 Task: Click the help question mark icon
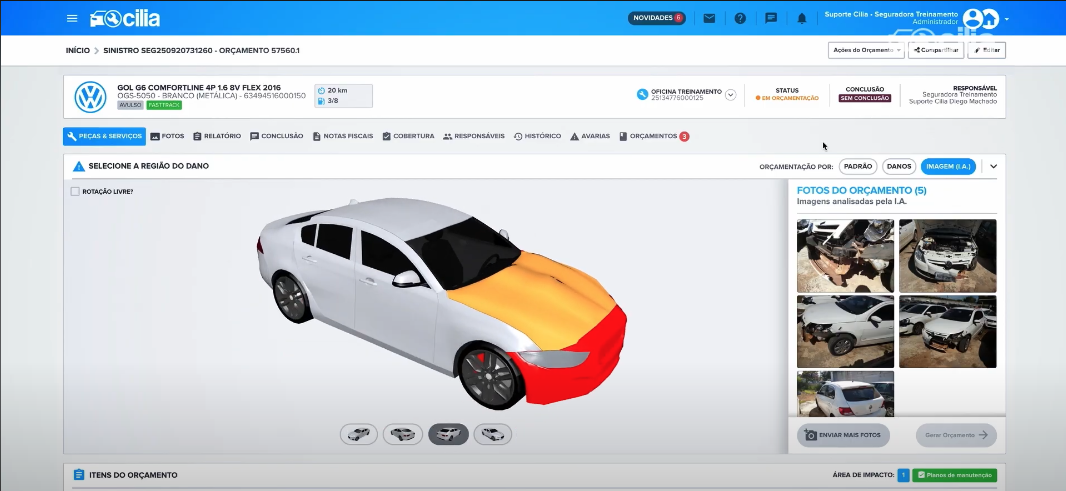740,18
